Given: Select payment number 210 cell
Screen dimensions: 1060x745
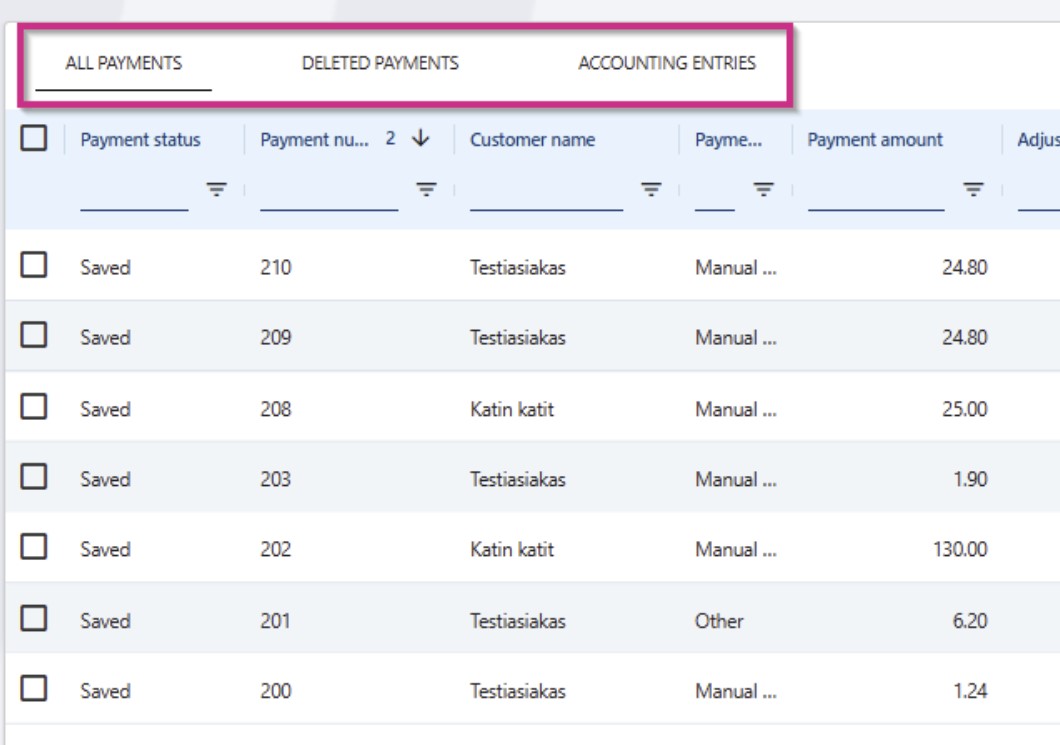Looking at the screenshot, I should (276, 268).
